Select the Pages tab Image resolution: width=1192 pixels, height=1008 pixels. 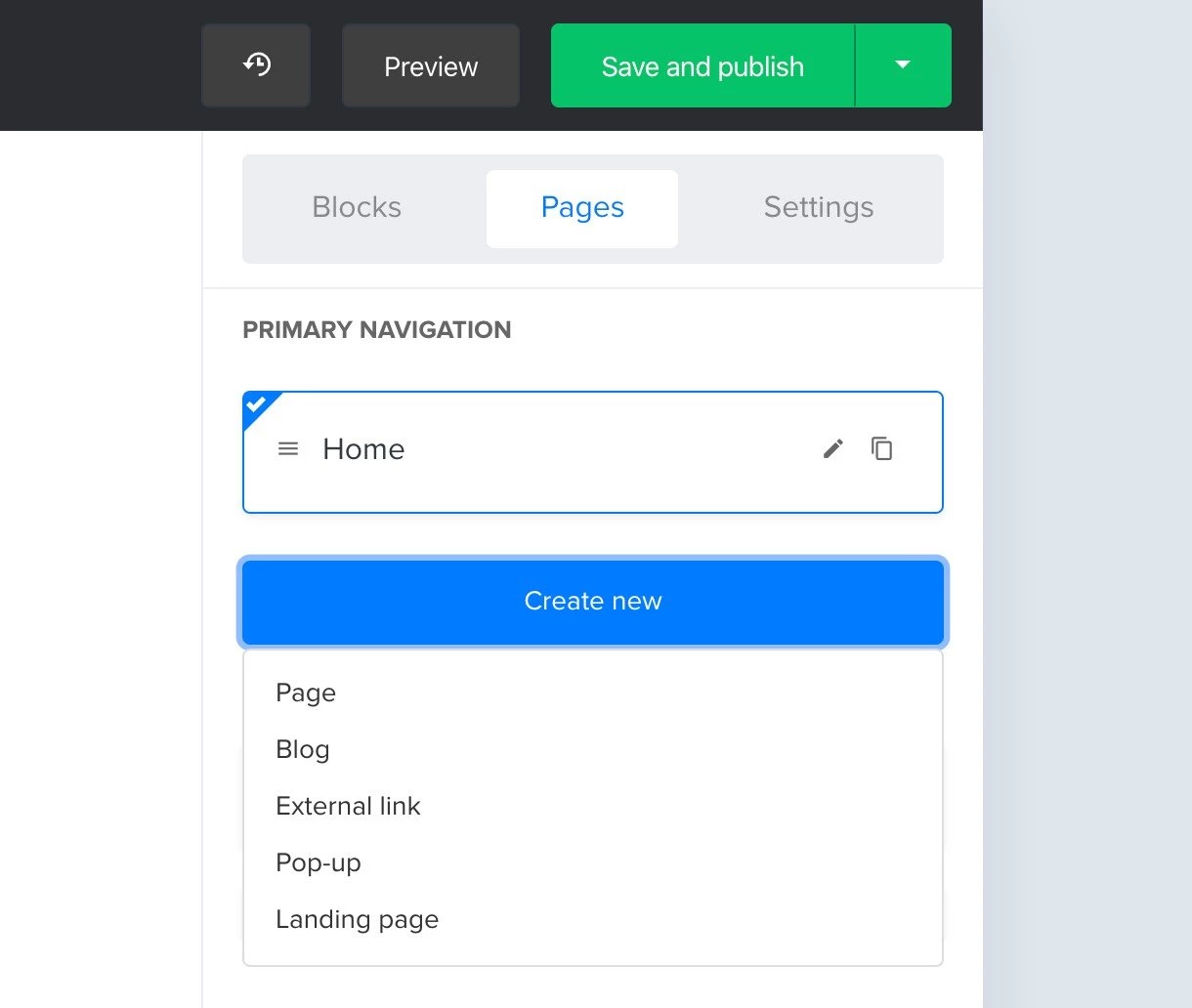pos(582,208)
